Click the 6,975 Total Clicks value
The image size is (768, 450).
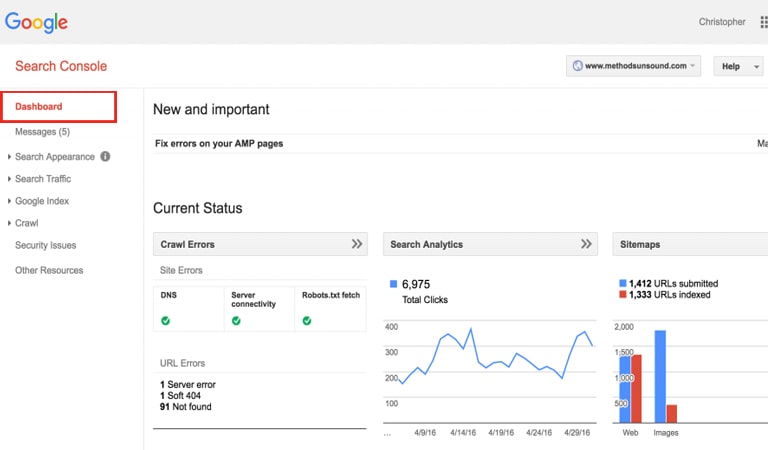[x=416, y=284]
